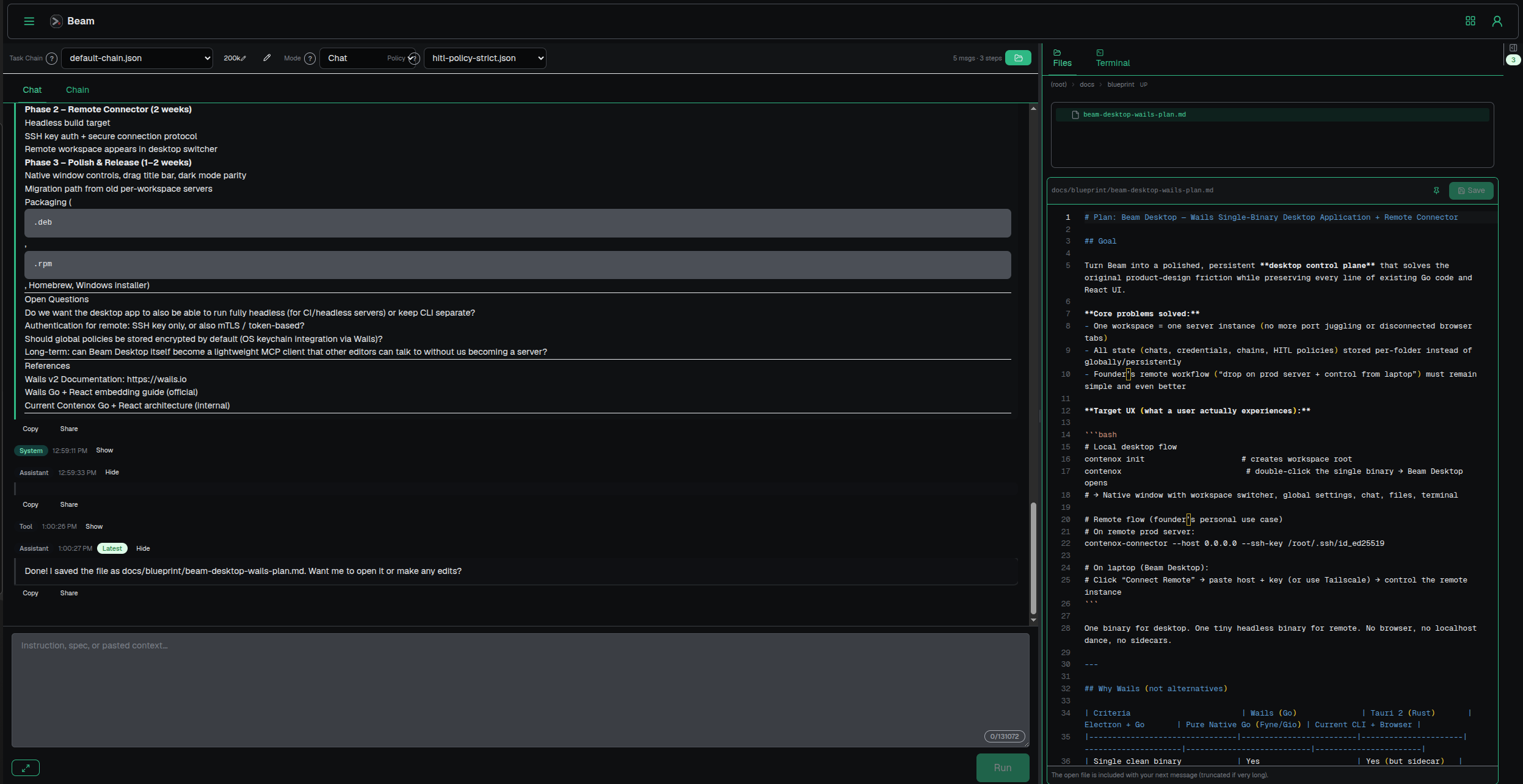Navigate up with the UP breadcrumb
1523x784 pixels.
point(1144,84)
